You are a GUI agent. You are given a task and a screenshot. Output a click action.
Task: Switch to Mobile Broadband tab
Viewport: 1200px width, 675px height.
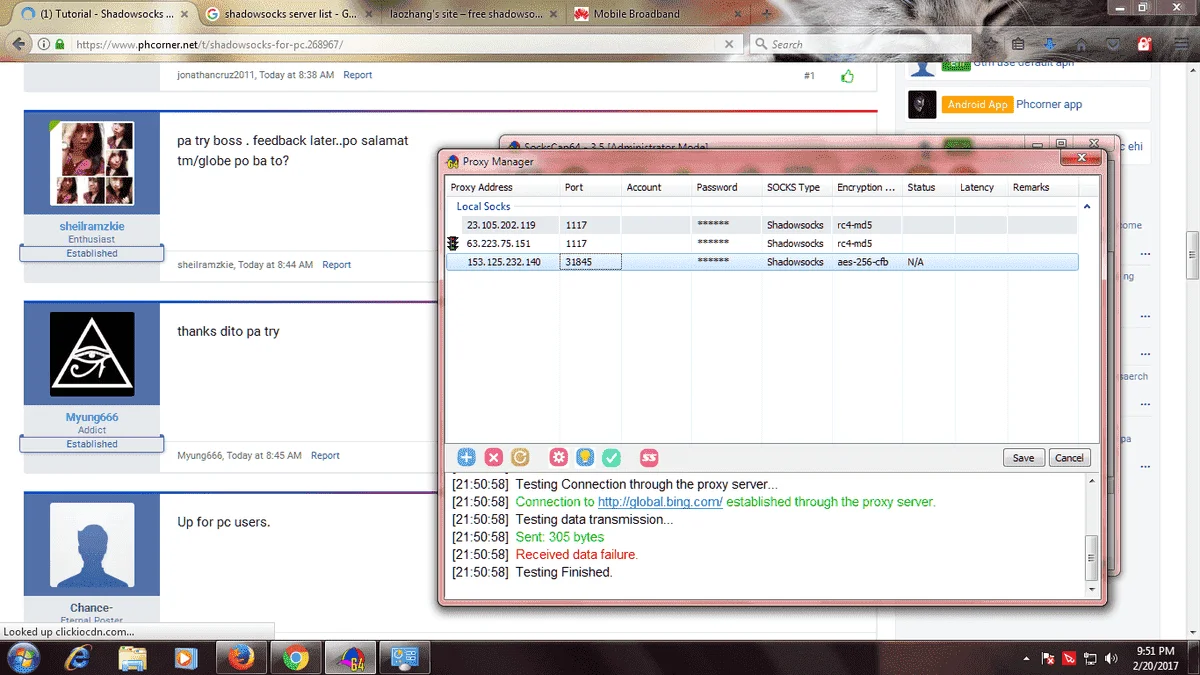coord(655,14)
